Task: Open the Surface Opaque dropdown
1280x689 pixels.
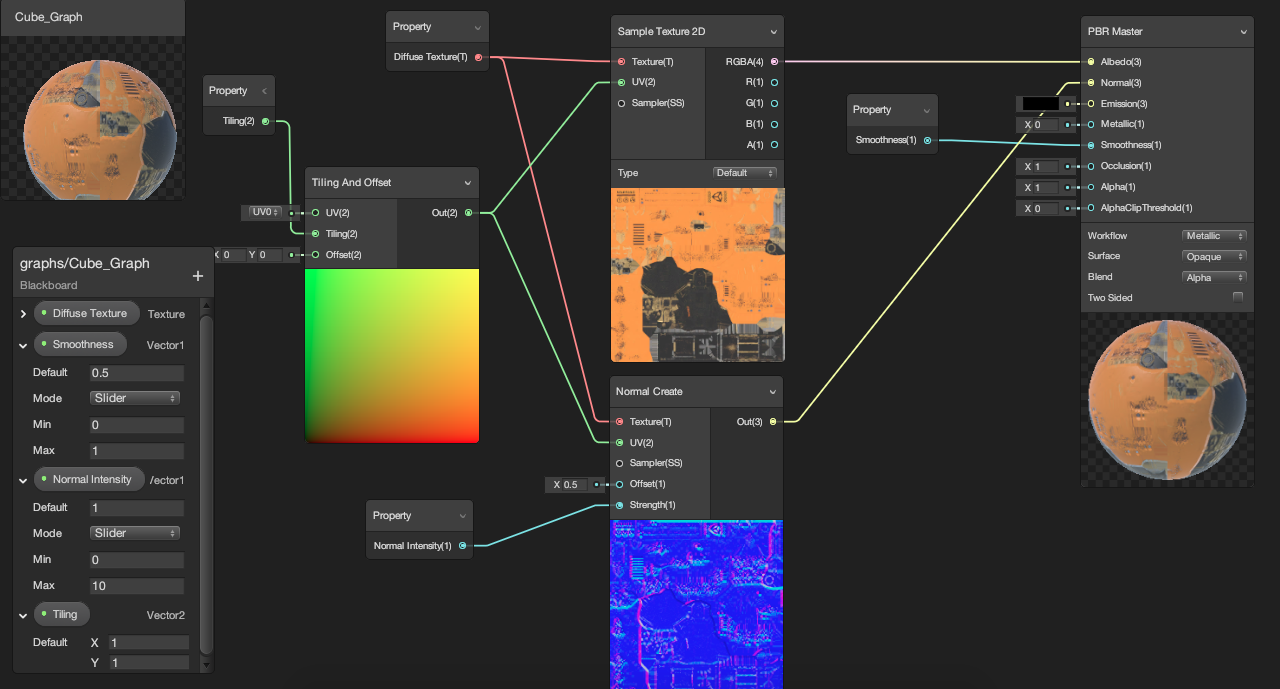Action: coord(1214,257)
